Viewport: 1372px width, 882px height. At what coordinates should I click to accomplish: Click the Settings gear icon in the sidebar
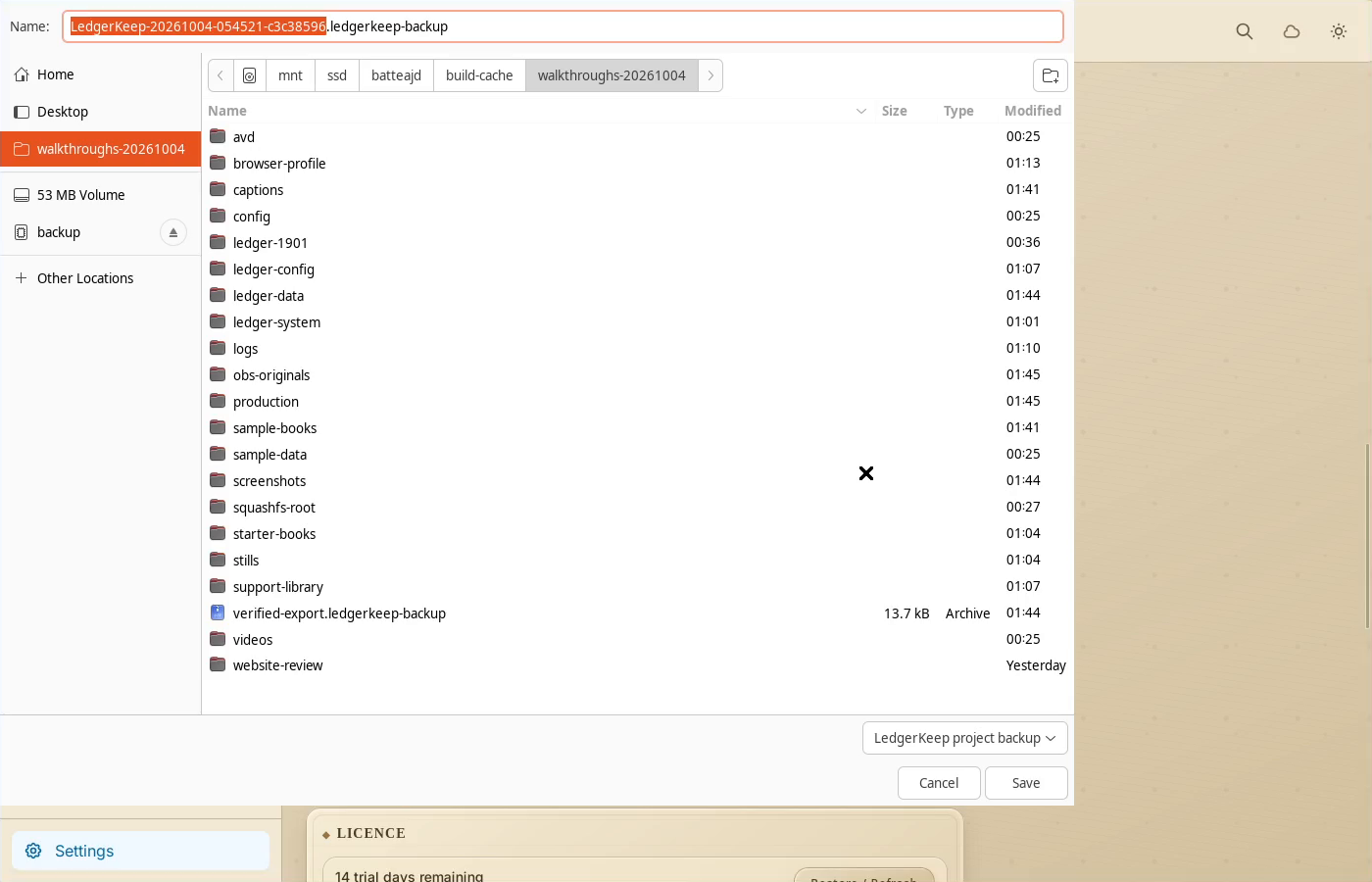33,851
